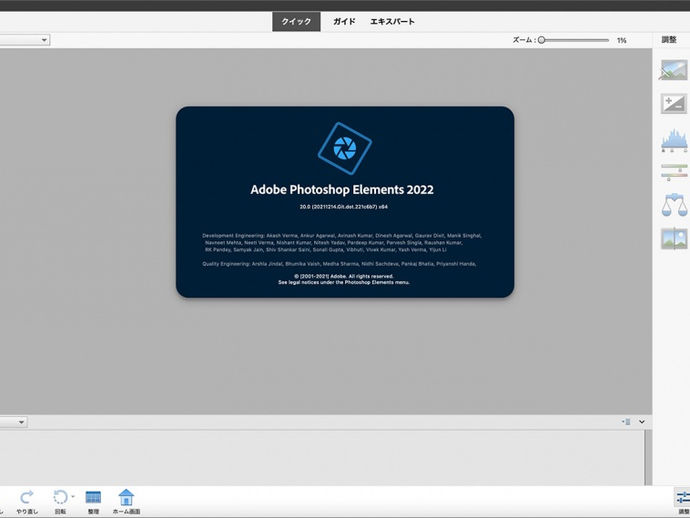The height and width of the screenshot is (518, 690).
Task: Open the Smart Fix adjustment icon
Action: click(674, 70)
